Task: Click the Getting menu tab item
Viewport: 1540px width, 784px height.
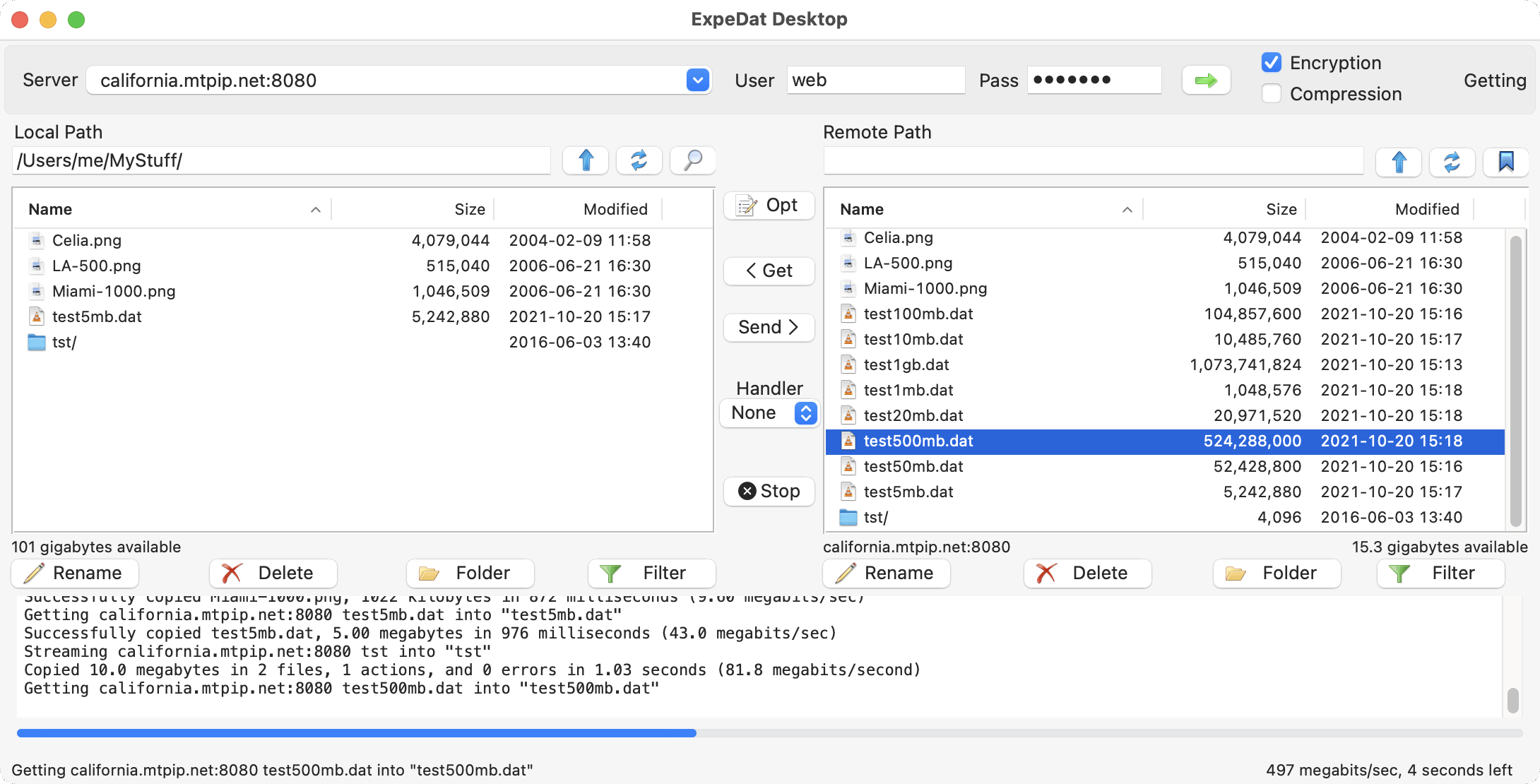Action: pyautogui.click(x=1496, y=79)
